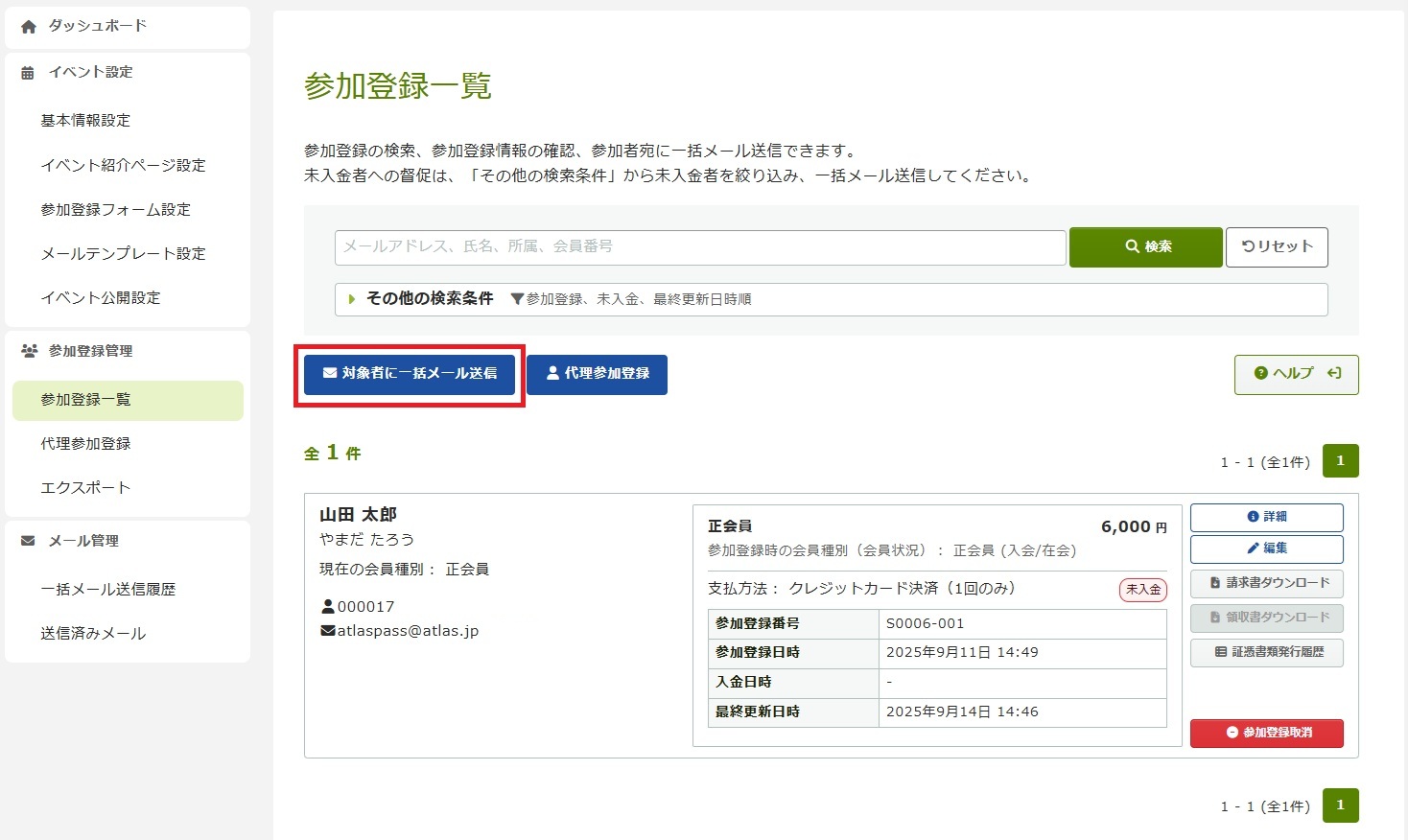Click page 1 button at top pagination

pyautogui.click(x=1340, y=461)
